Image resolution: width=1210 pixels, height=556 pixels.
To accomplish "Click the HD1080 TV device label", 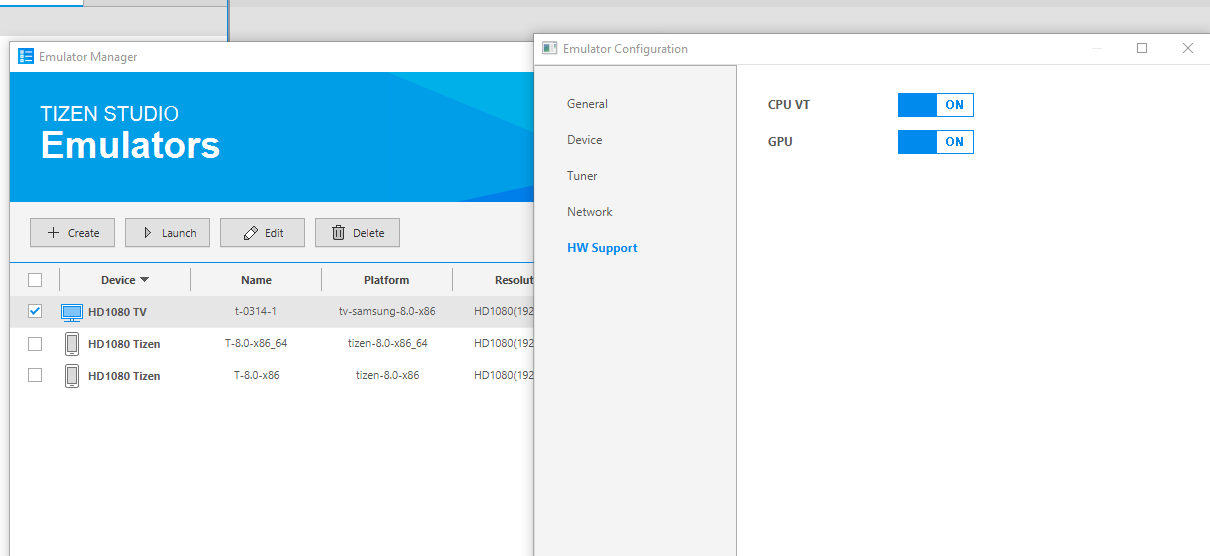I will (x=117, y=312).
